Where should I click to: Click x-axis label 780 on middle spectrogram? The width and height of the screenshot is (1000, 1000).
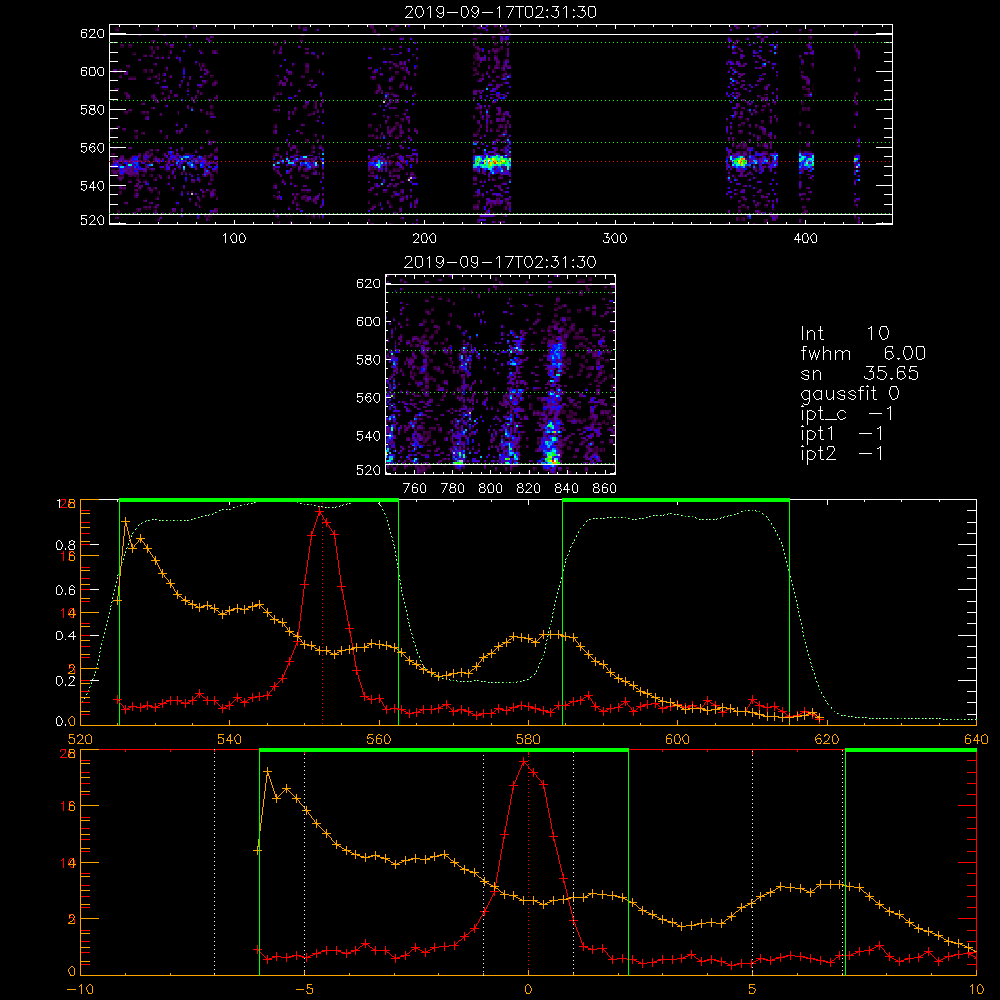click(453, 489)
